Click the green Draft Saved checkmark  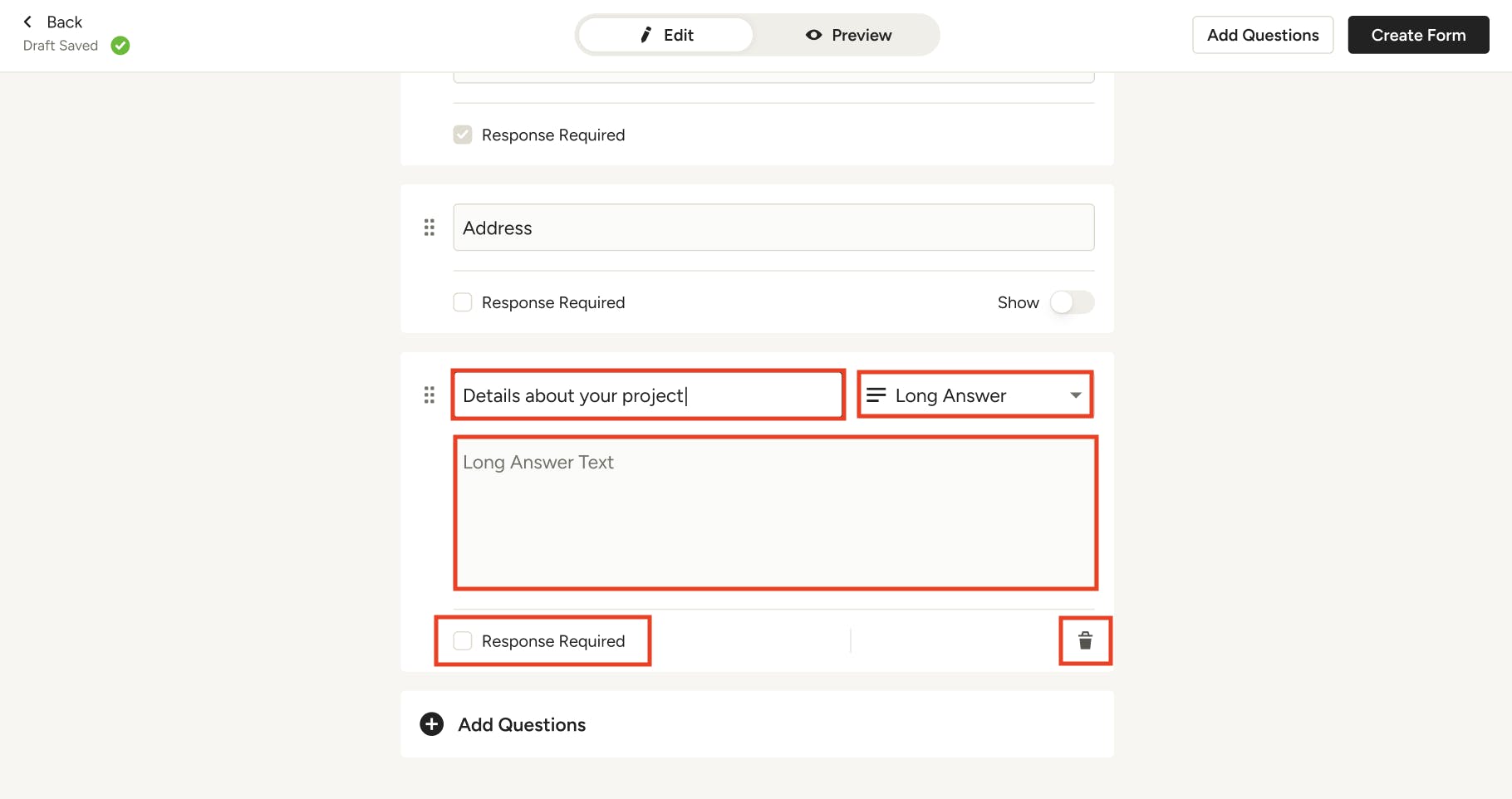click(x=120, y=46)
